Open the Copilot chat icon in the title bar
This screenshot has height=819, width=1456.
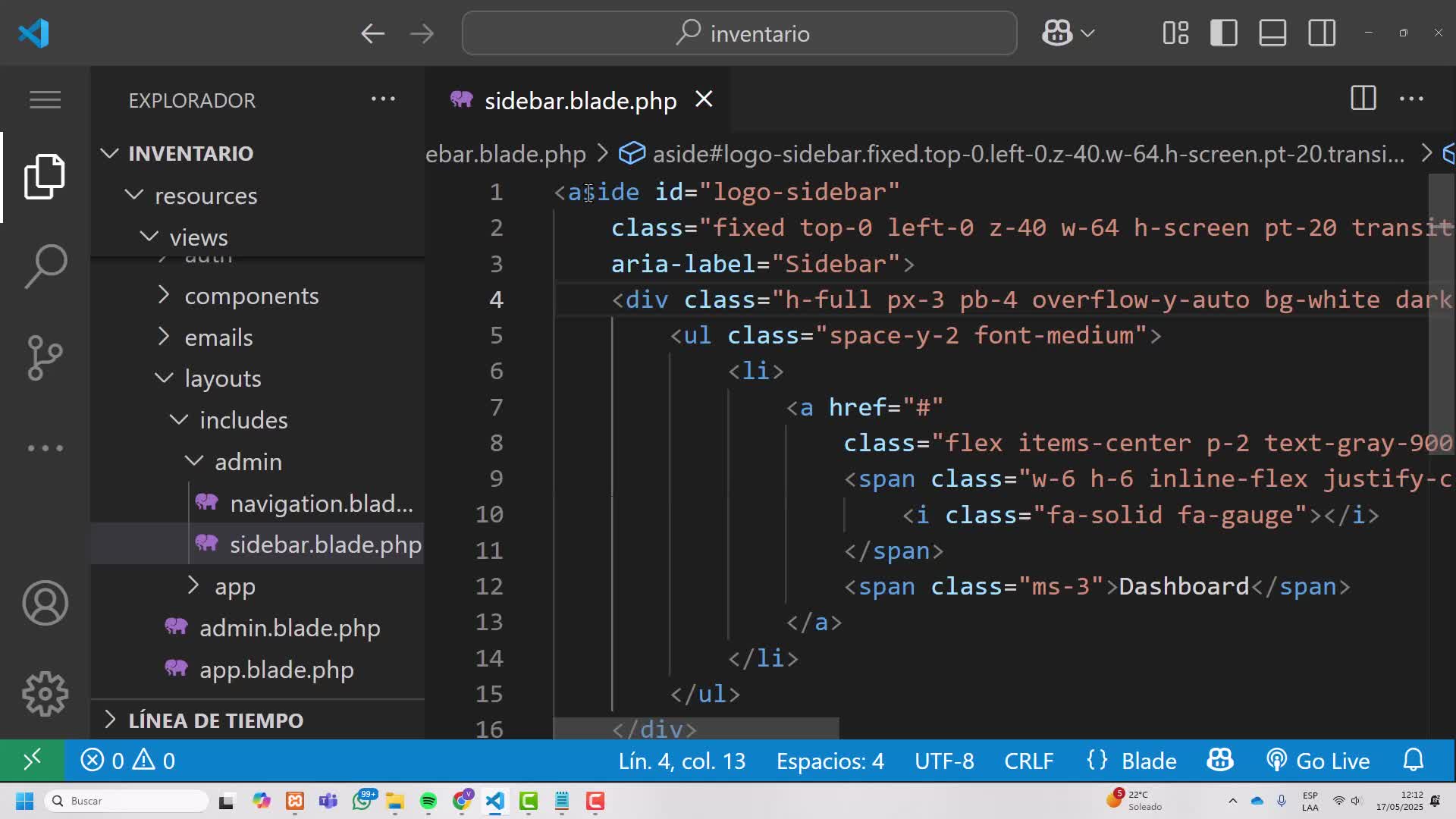[1057, 33]
